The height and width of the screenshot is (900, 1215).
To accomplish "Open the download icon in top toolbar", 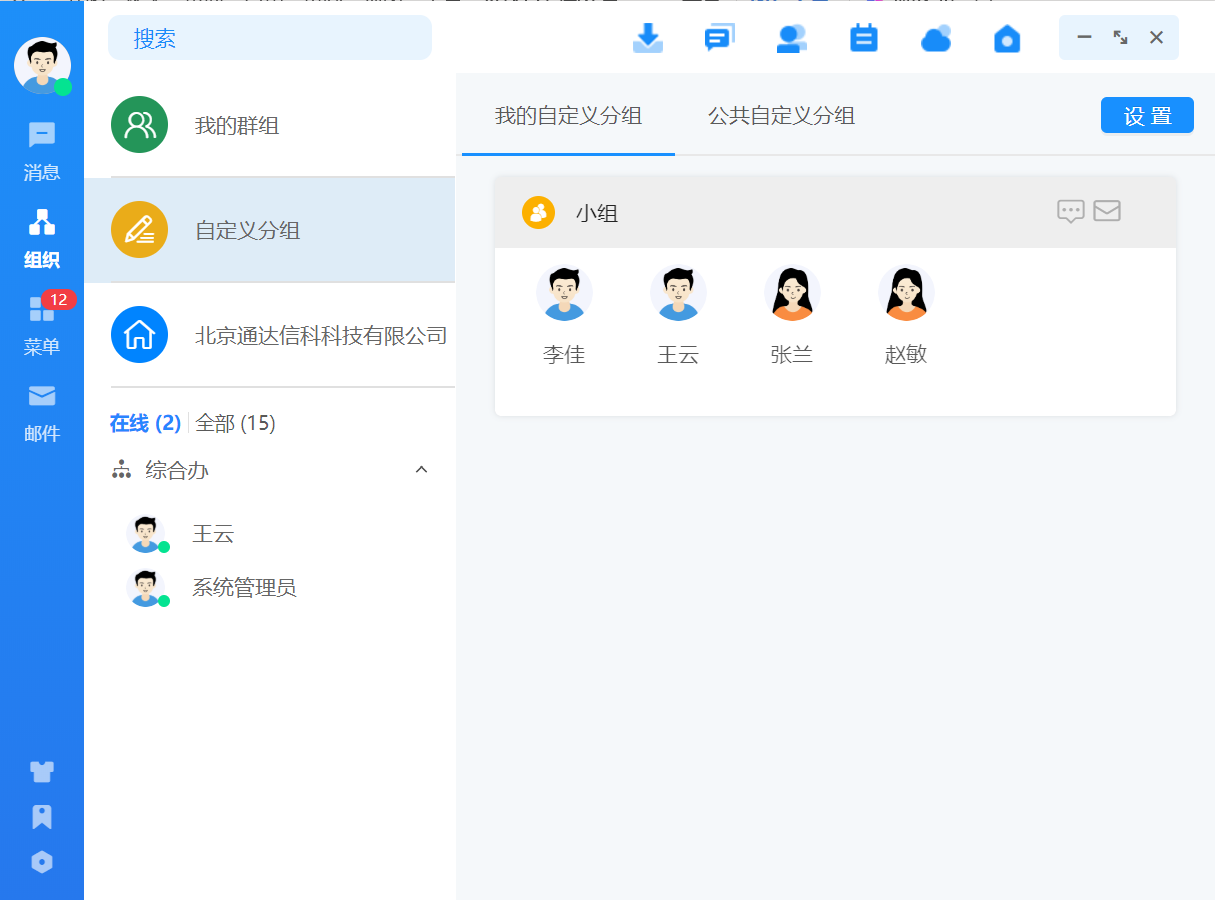I will [648, 38].
